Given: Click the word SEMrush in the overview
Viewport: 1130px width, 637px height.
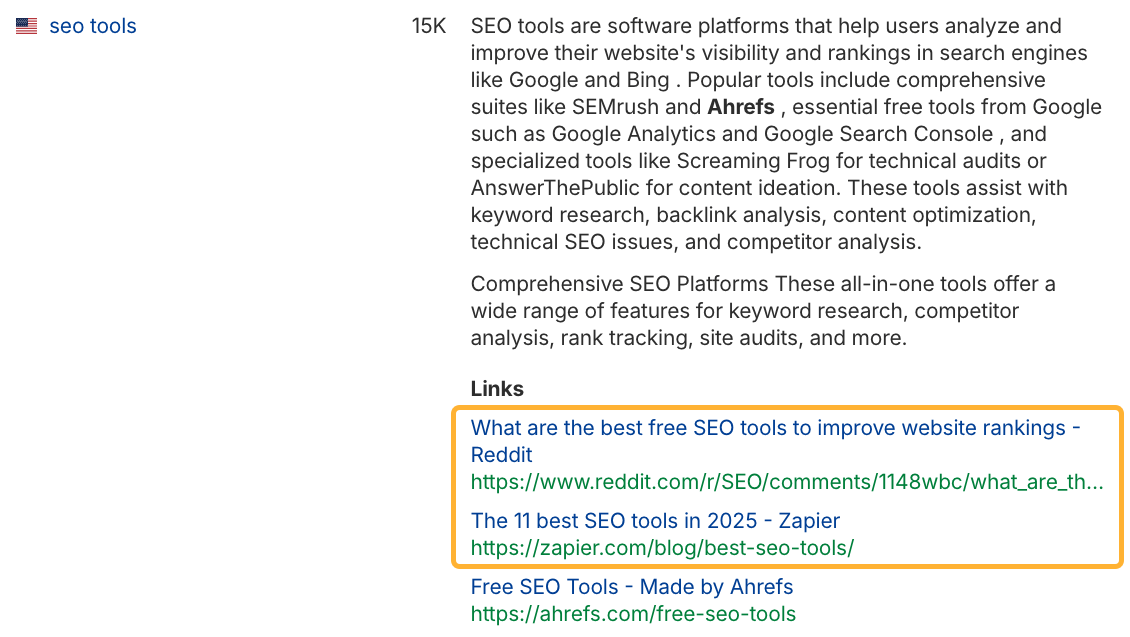Looking at the screenshot, I should click(x=615, y=107).
